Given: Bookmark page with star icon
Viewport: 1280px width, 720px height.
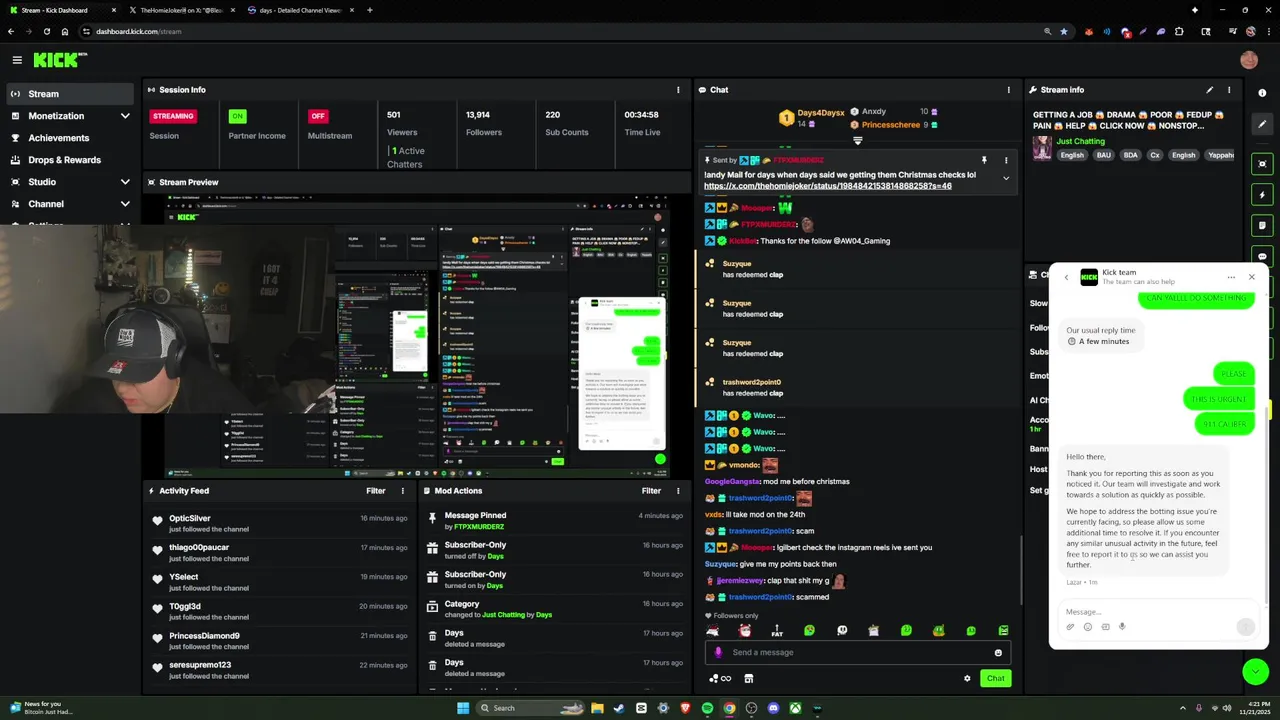Looking at the screenshot, I should pyautogui.click(x=1063, y=31).
